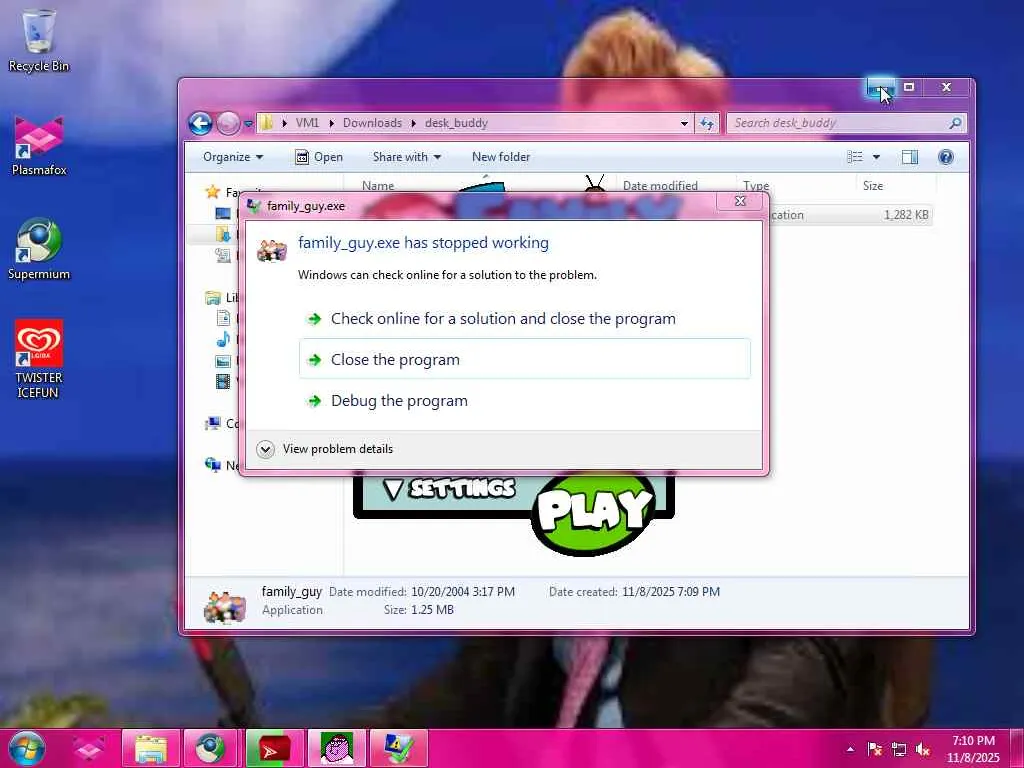Select the Computer icon in navigation pane
Image resolution: width=1024 pixels, height=768 pixels.
click(x=212, y=423)
